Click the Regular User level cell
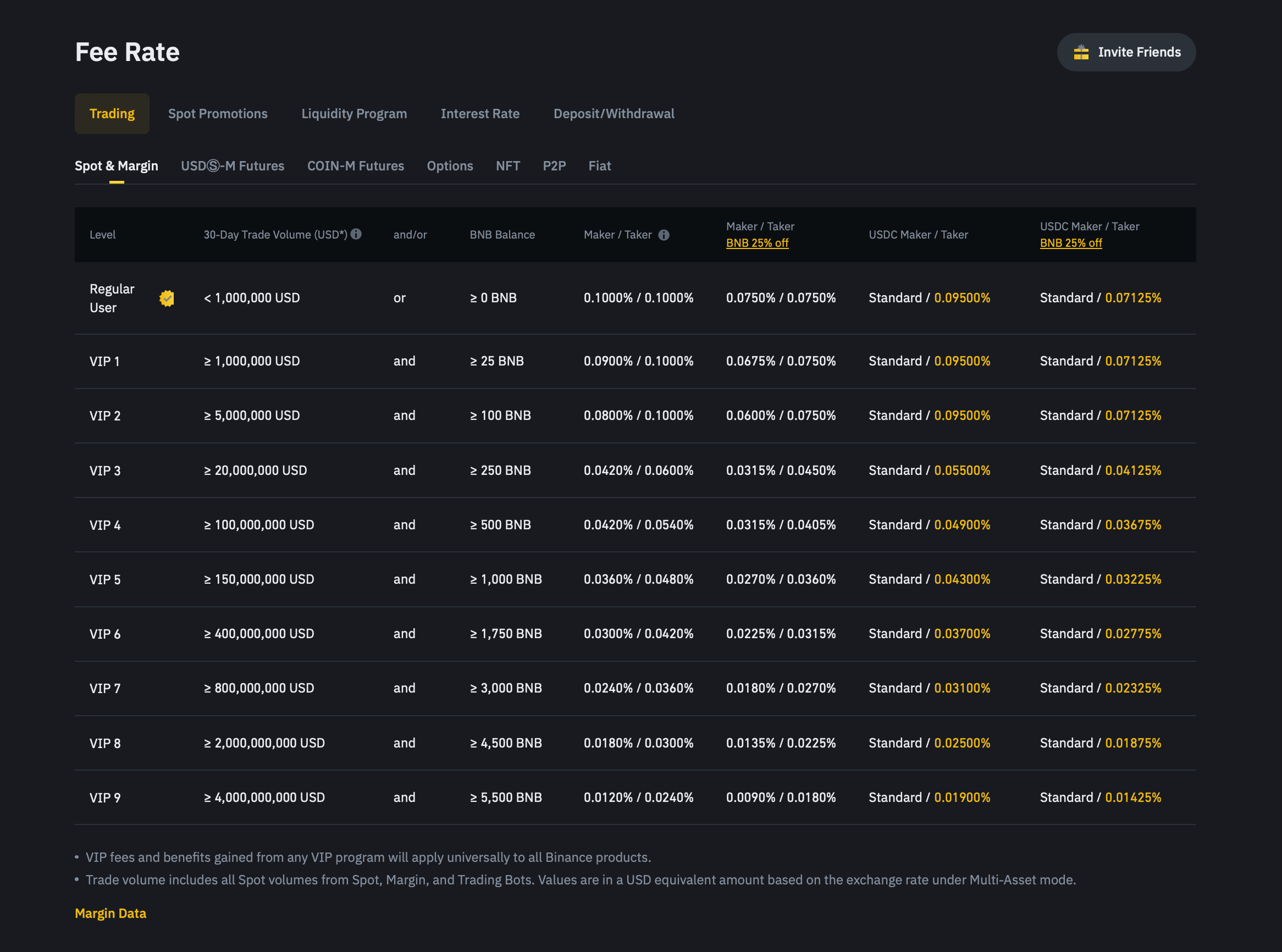The height and width of the screenshot is (952, 1282). [x=112, y=298]
